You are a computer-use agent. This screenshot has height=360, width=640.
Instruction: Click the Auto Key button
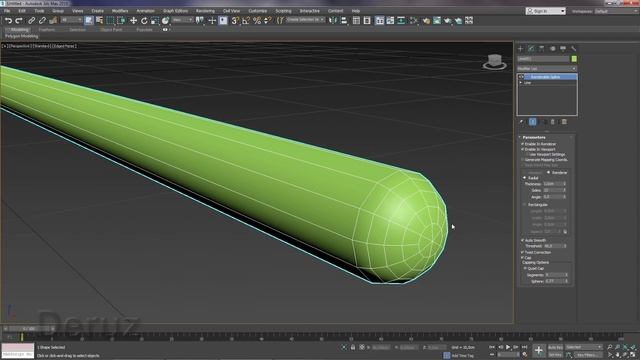pos(555,347)
